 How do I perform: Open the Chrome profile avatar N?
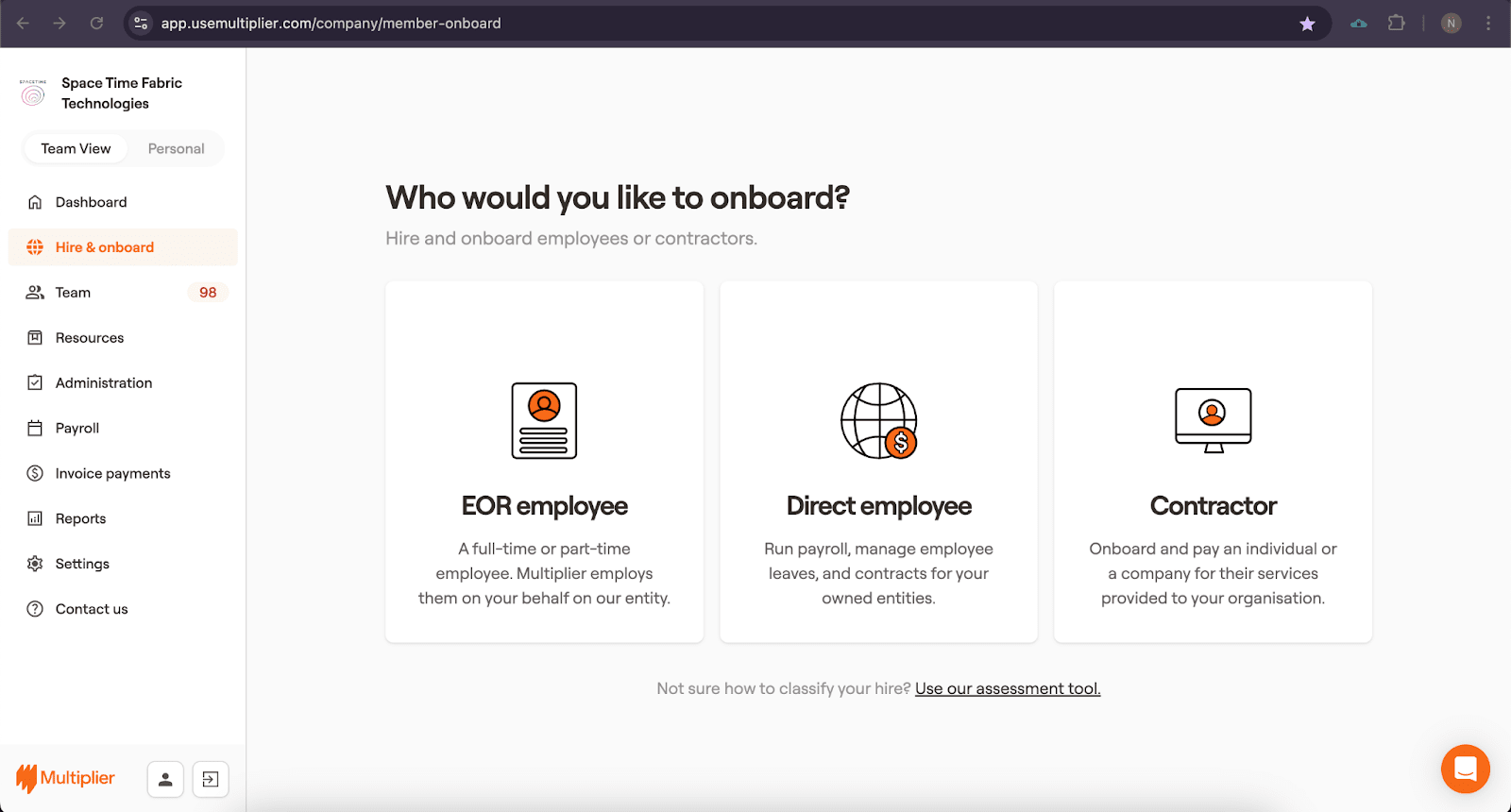1452,24
